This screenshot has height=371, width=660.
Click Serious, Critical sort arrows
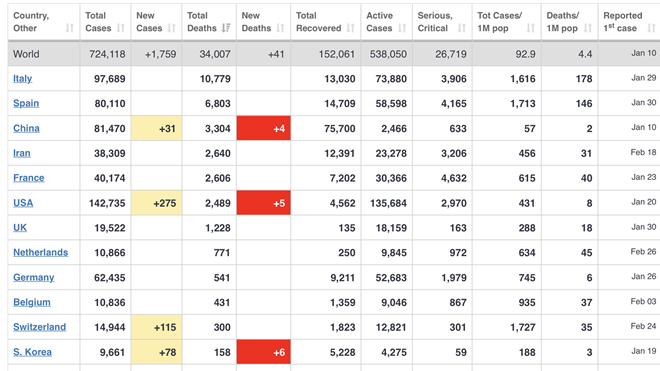pos(462,28)
